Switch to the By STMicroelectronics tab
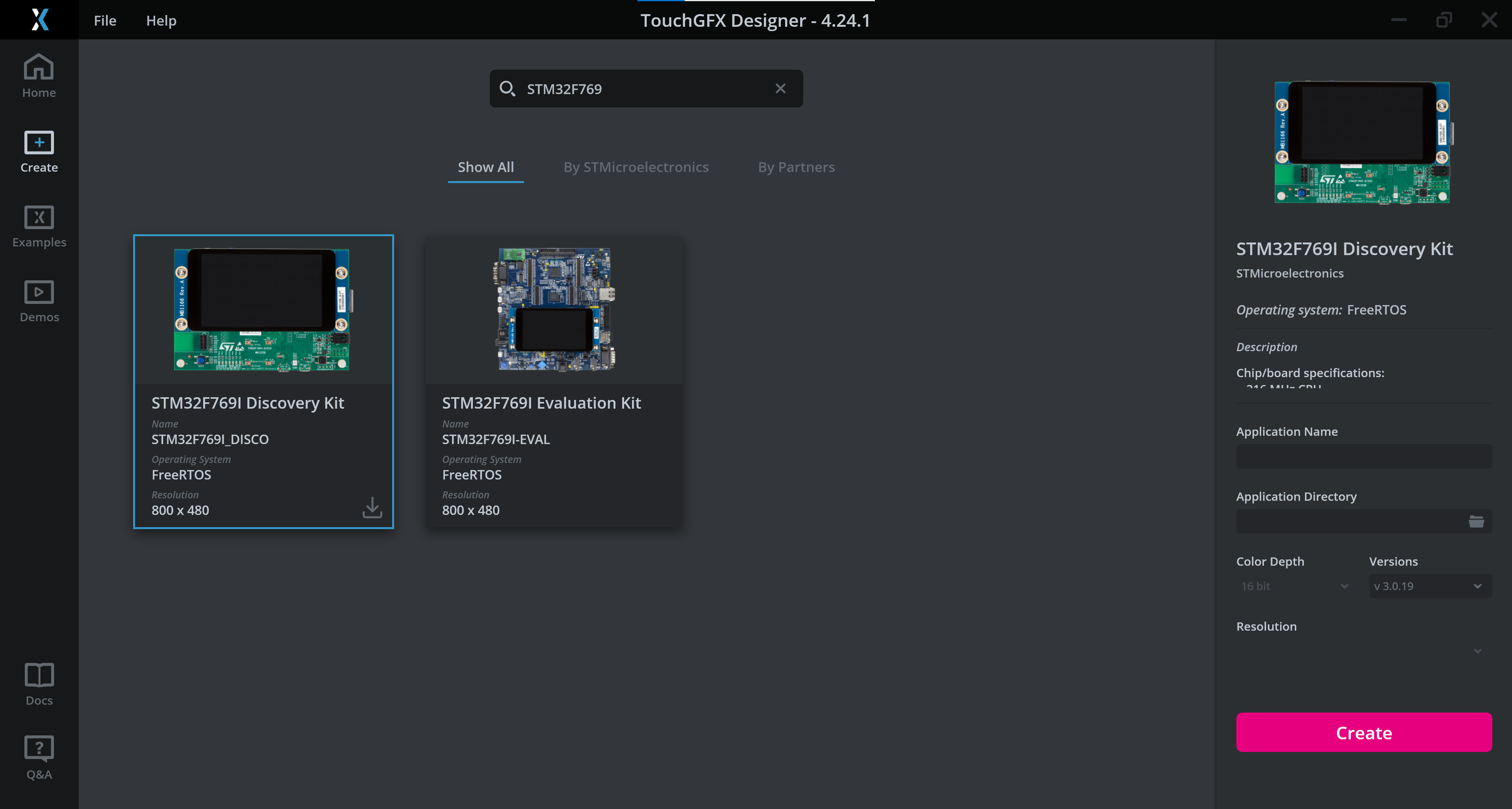This screenshot has width=1512, height=809. [x=636, y=167]
